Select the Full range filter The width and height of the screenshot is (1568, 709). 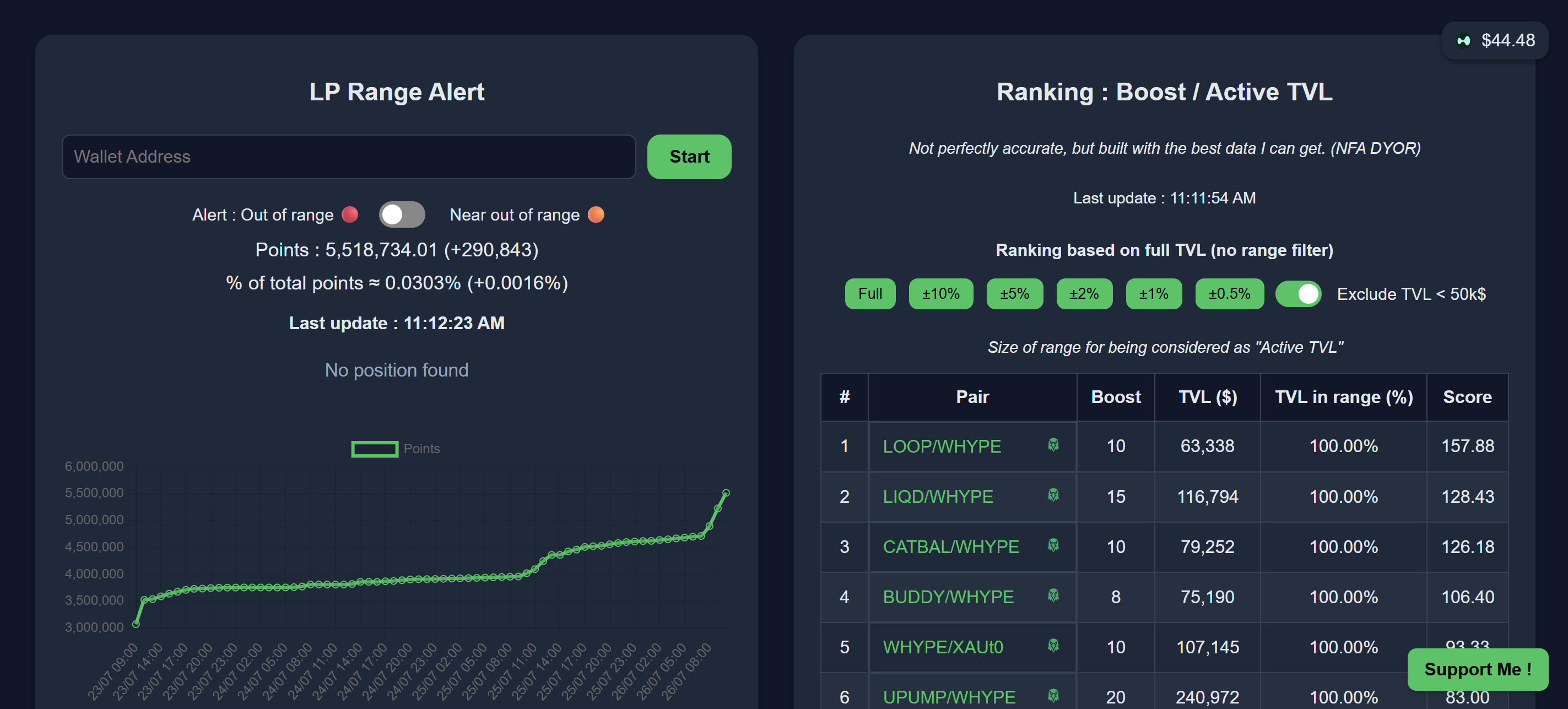(869, 294)
